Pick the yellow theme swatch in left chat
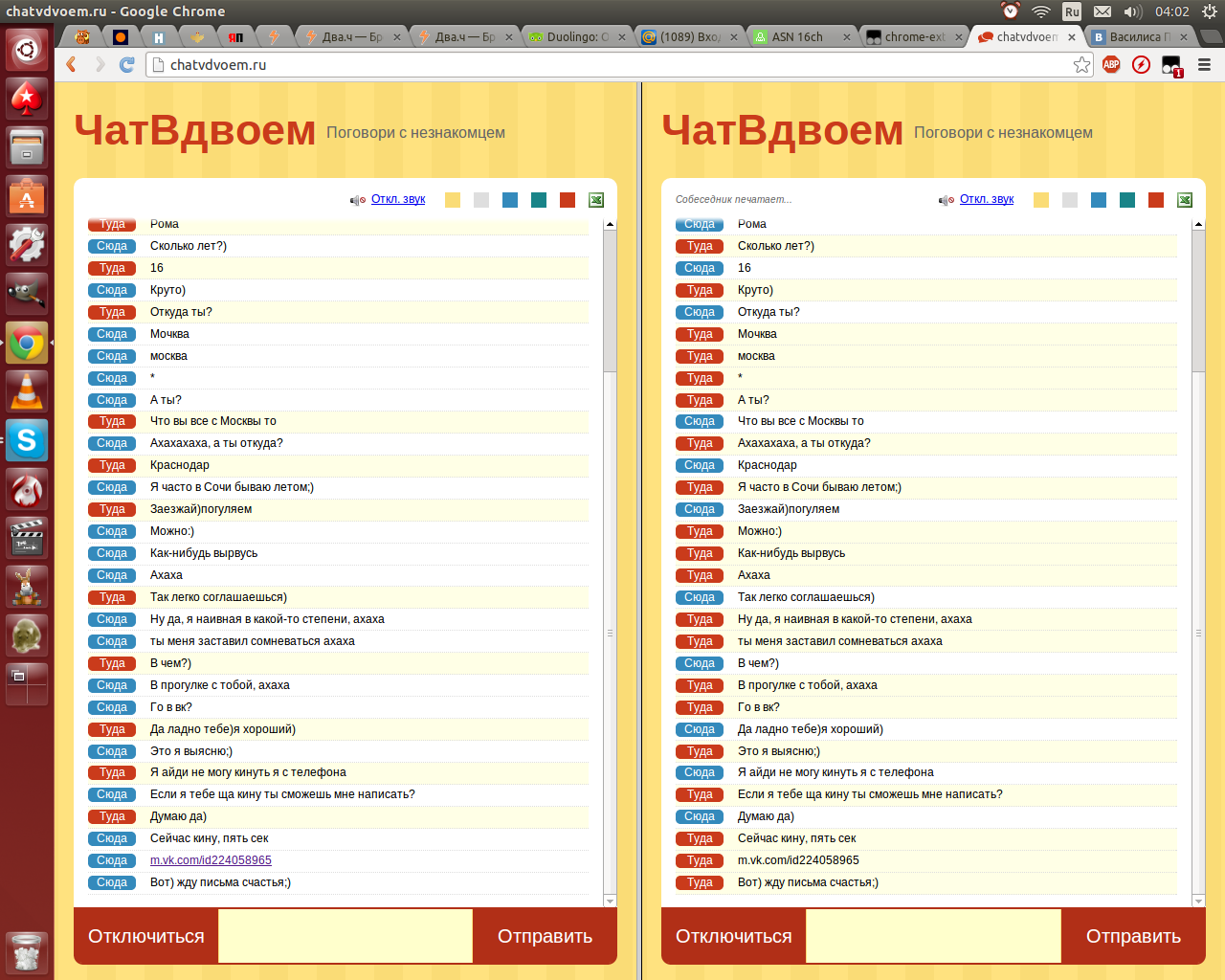 pyautogui.click(x=453, y=200)
